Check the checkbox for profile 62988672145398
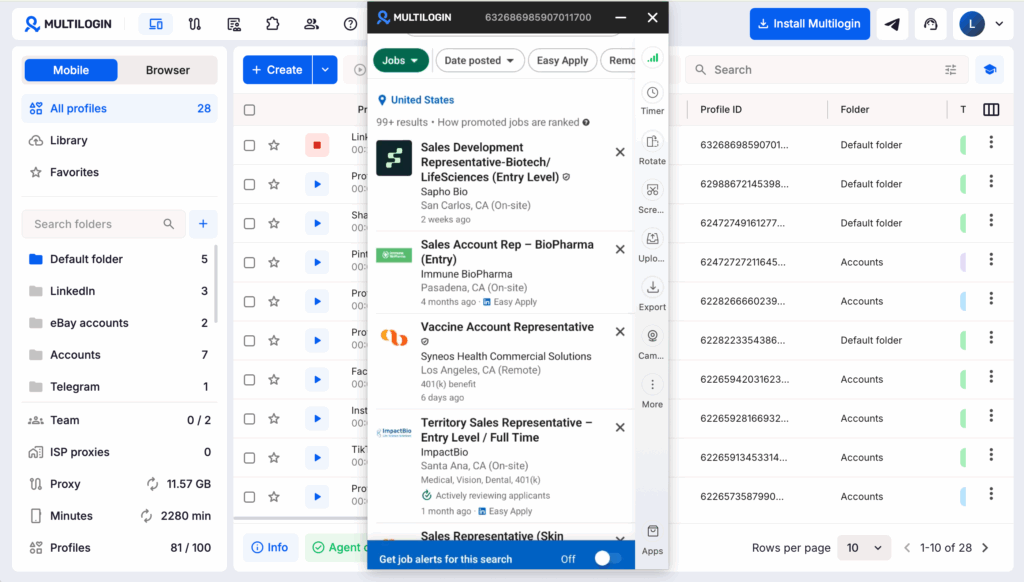The height and width of the screenshot is (582, 1024). coord(249,184)
